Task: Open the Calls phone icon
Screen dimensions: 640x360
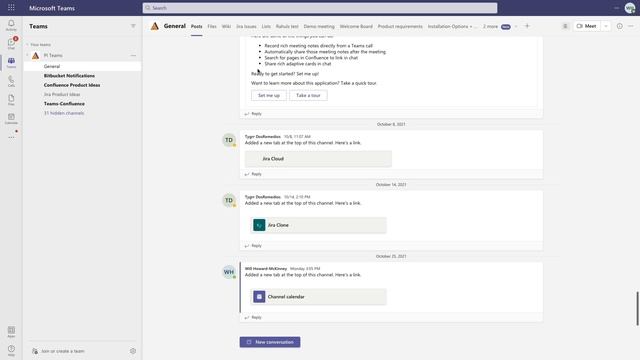Action: pos(11,81)
